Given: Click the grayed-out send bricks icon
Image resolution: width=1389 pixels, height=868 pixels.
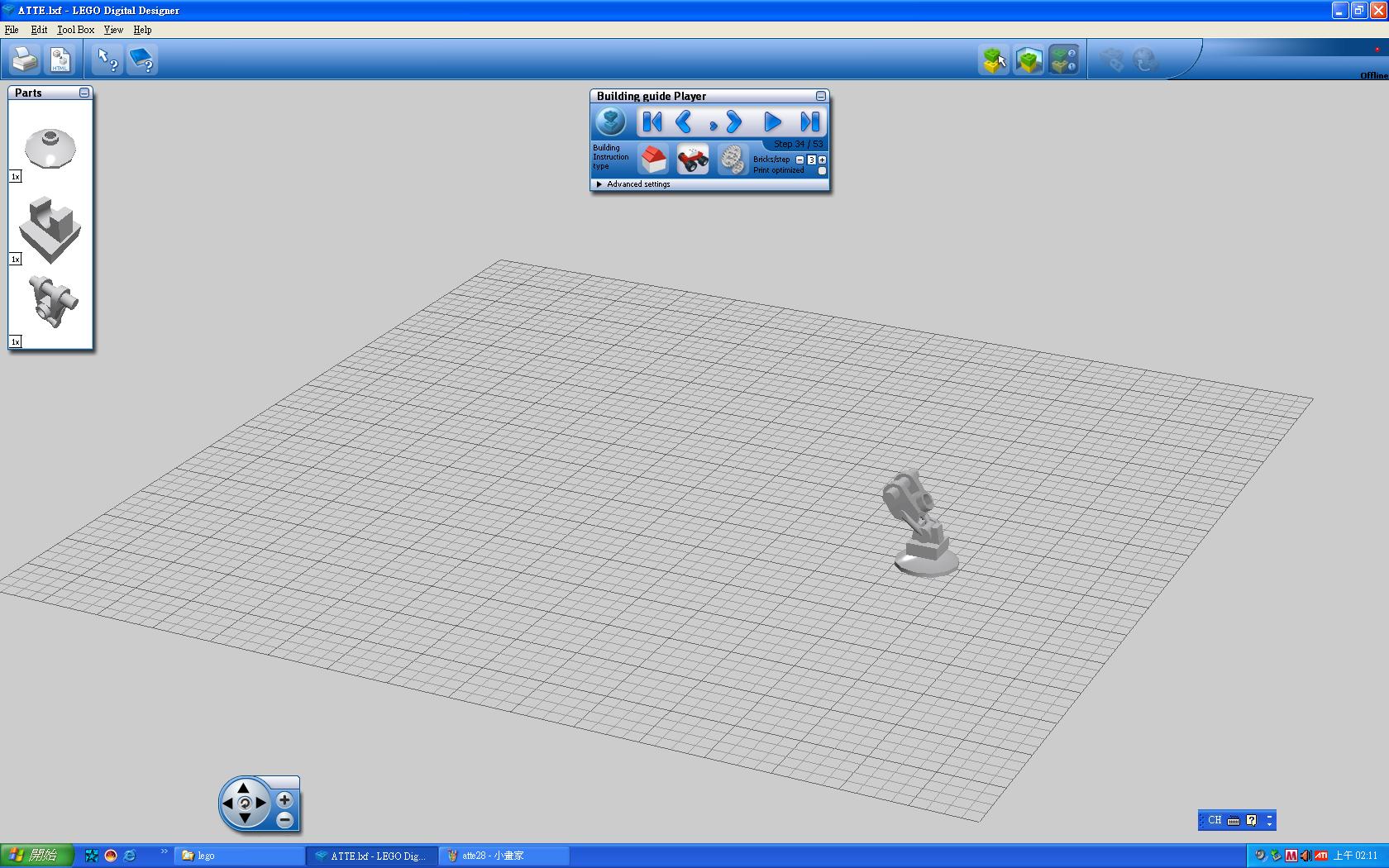Looking at the screenshot, I should 1111,60.
